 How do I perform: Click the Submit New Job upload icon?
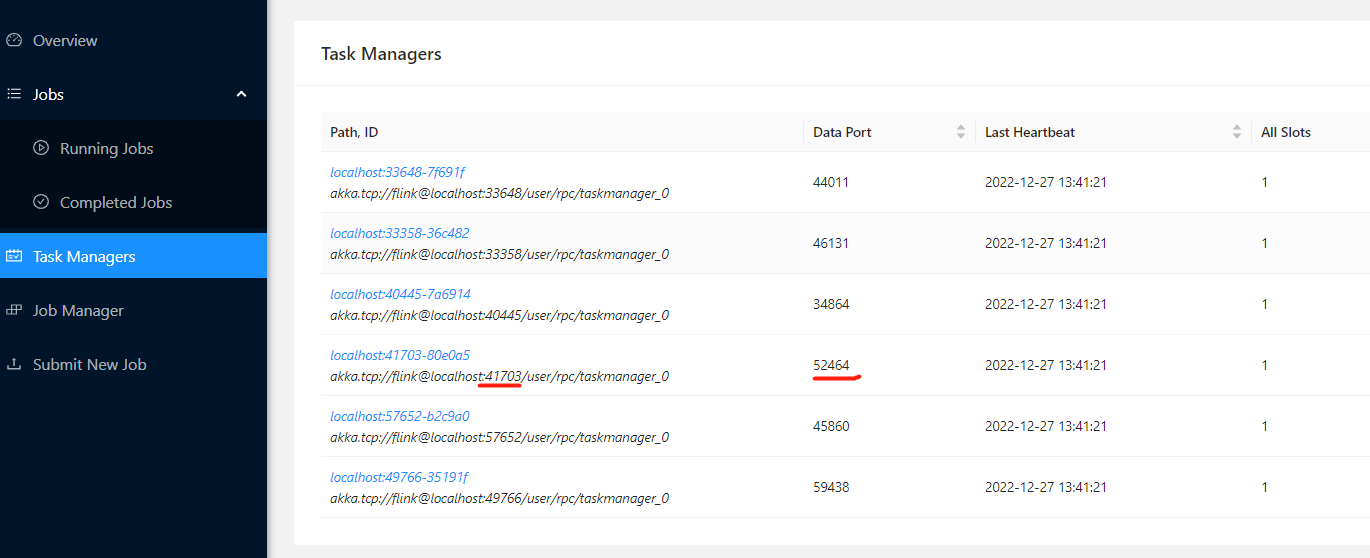(x=14, y=364)
